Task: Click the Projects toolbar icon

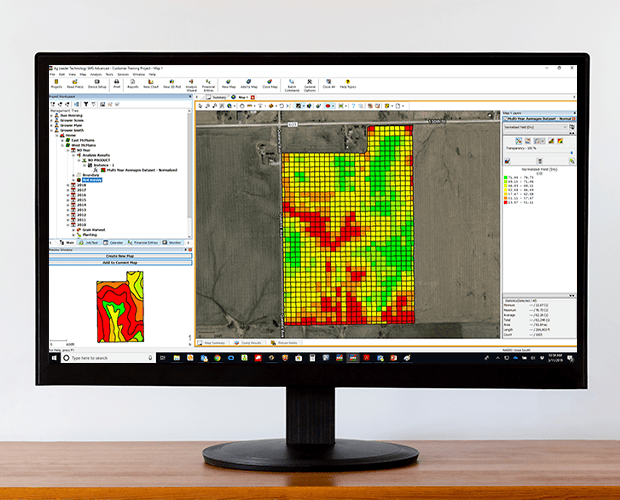Action: pyautogui.click(x=57, y=83)
